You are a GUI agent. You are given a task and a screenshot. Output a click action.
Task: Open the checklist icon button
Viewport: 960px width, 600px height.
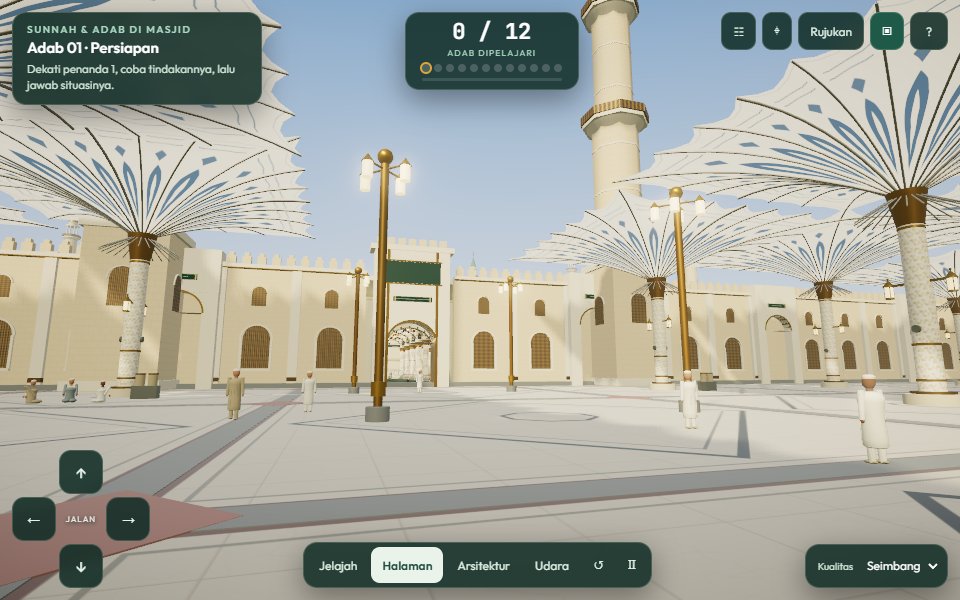pos(738,31)
